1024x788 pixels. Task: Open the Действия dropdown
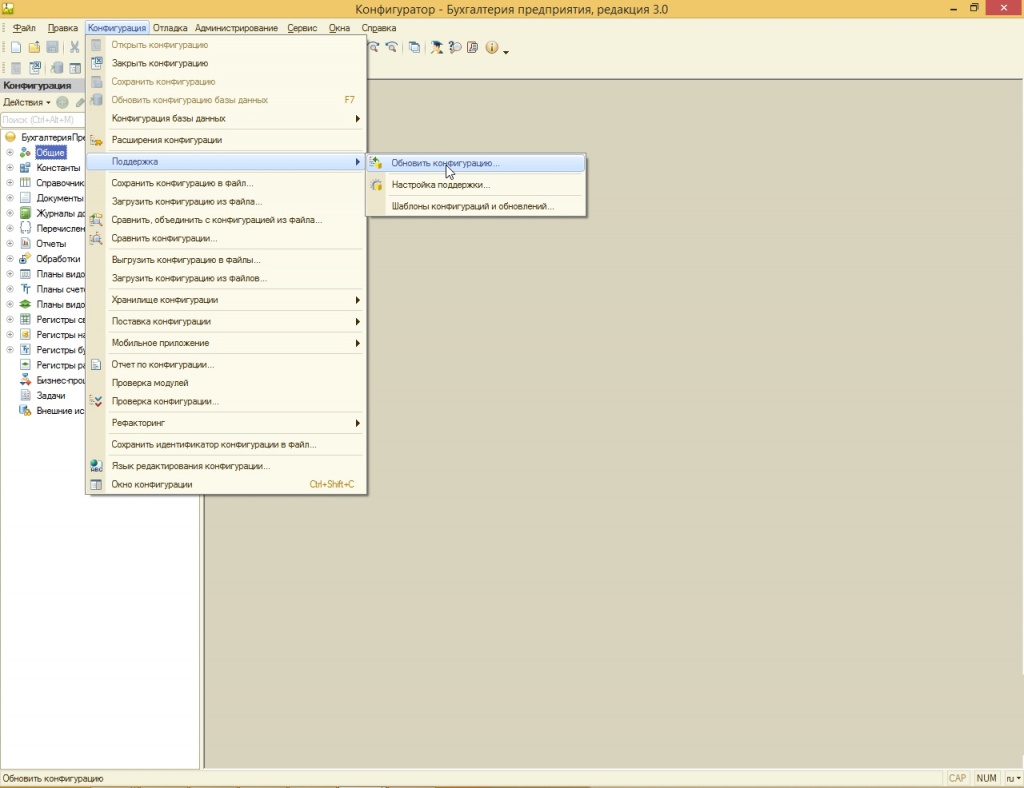pos(27,102)
